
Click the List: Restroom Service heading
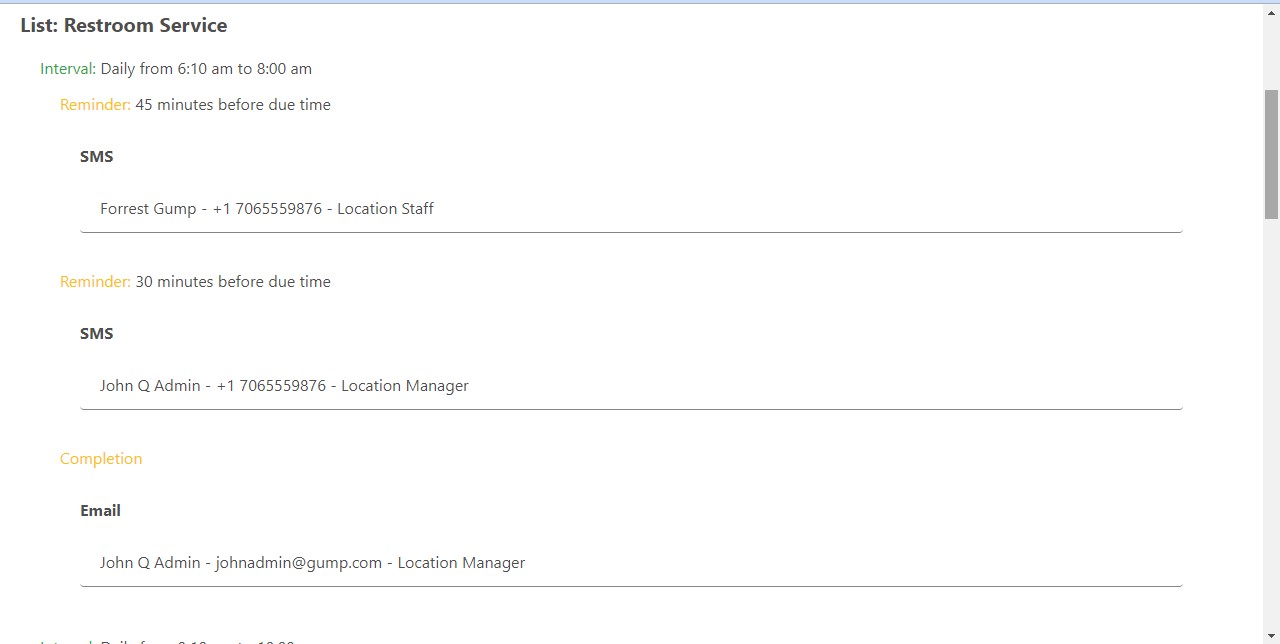coord(123,25)
